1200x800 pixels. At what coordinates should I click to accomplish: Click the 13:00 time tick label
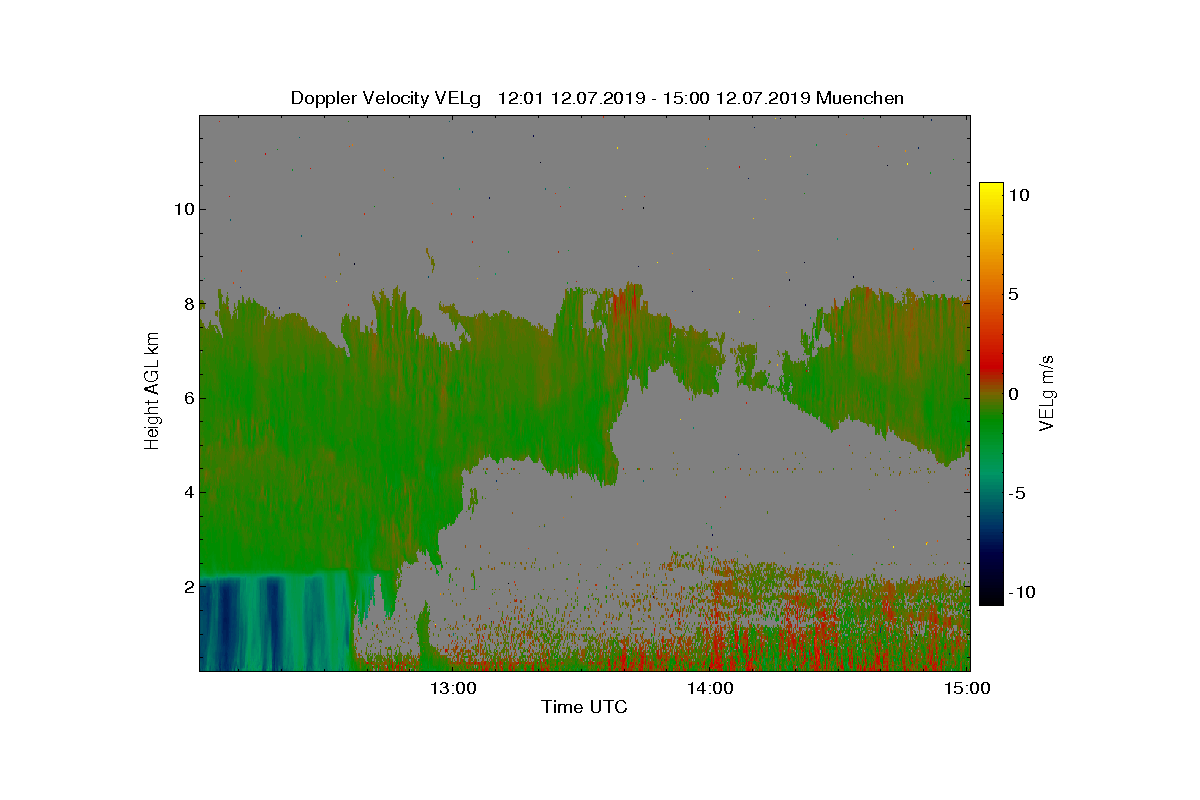coord(452,688)
